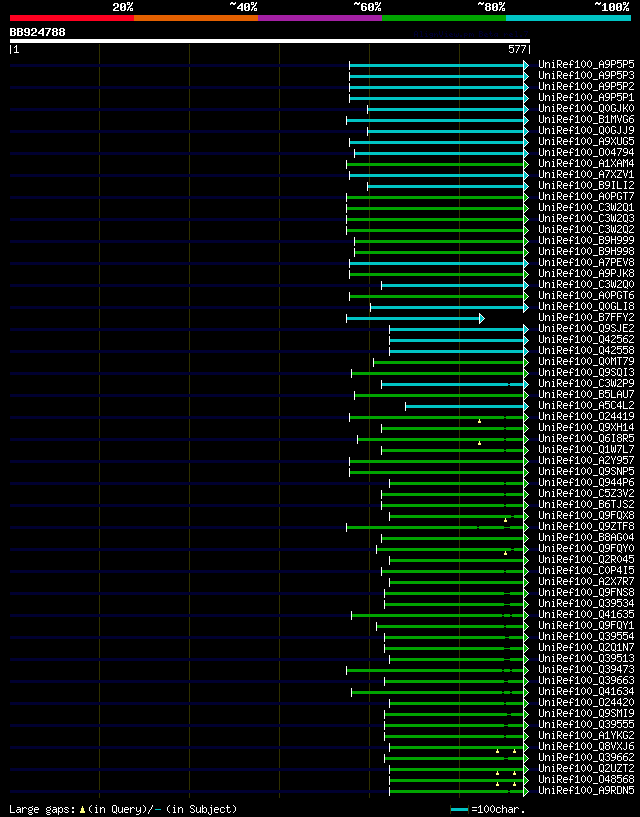Select the UniRef100_A2Y957 label
The width and height of the screenshot is (640, 817).
coord(586,461)
